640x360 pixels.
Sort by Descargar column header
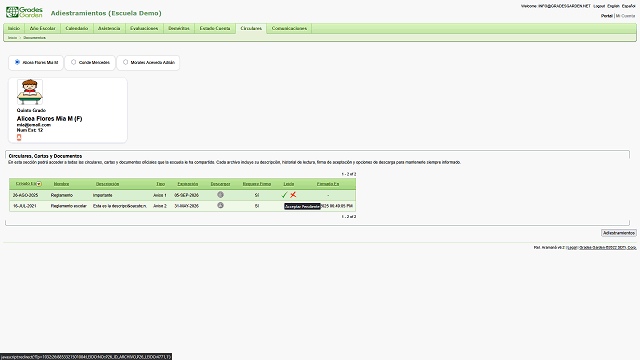point(220,184)
